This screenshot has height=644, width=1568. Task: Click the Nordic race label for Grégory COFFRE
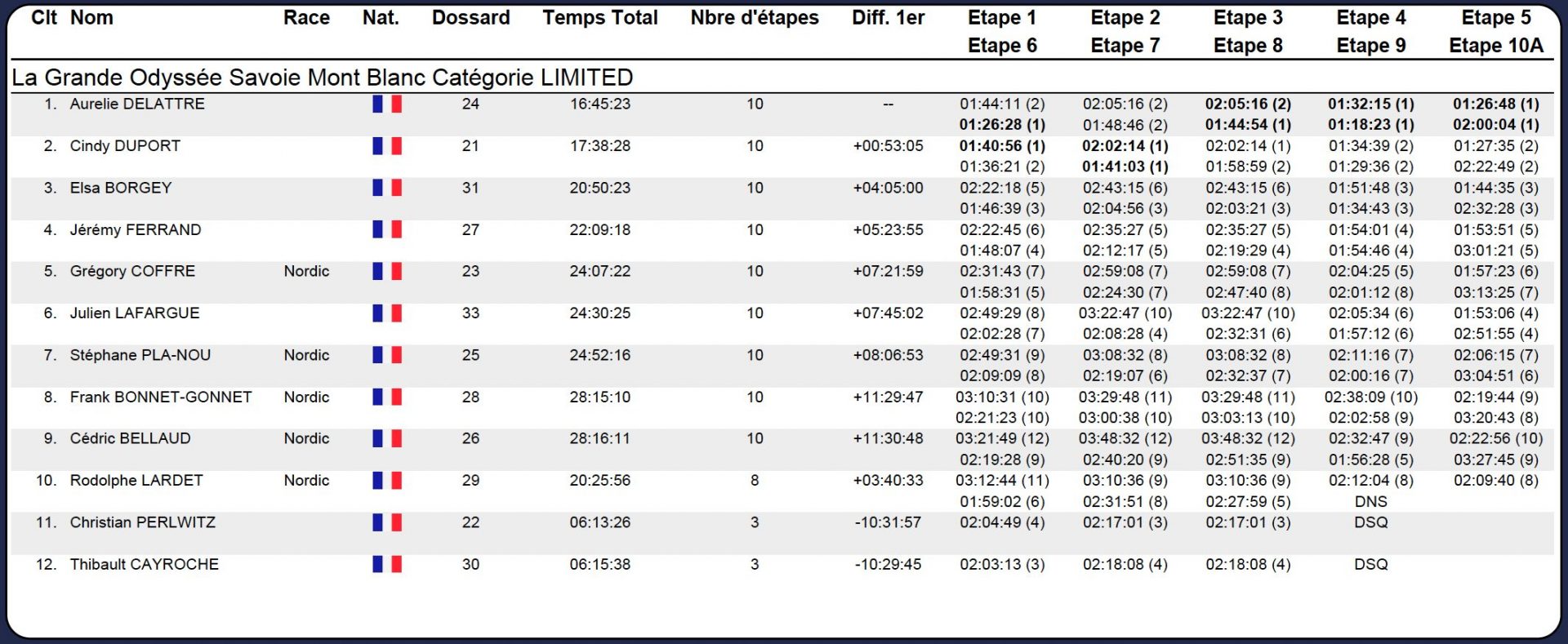[306, 271]
